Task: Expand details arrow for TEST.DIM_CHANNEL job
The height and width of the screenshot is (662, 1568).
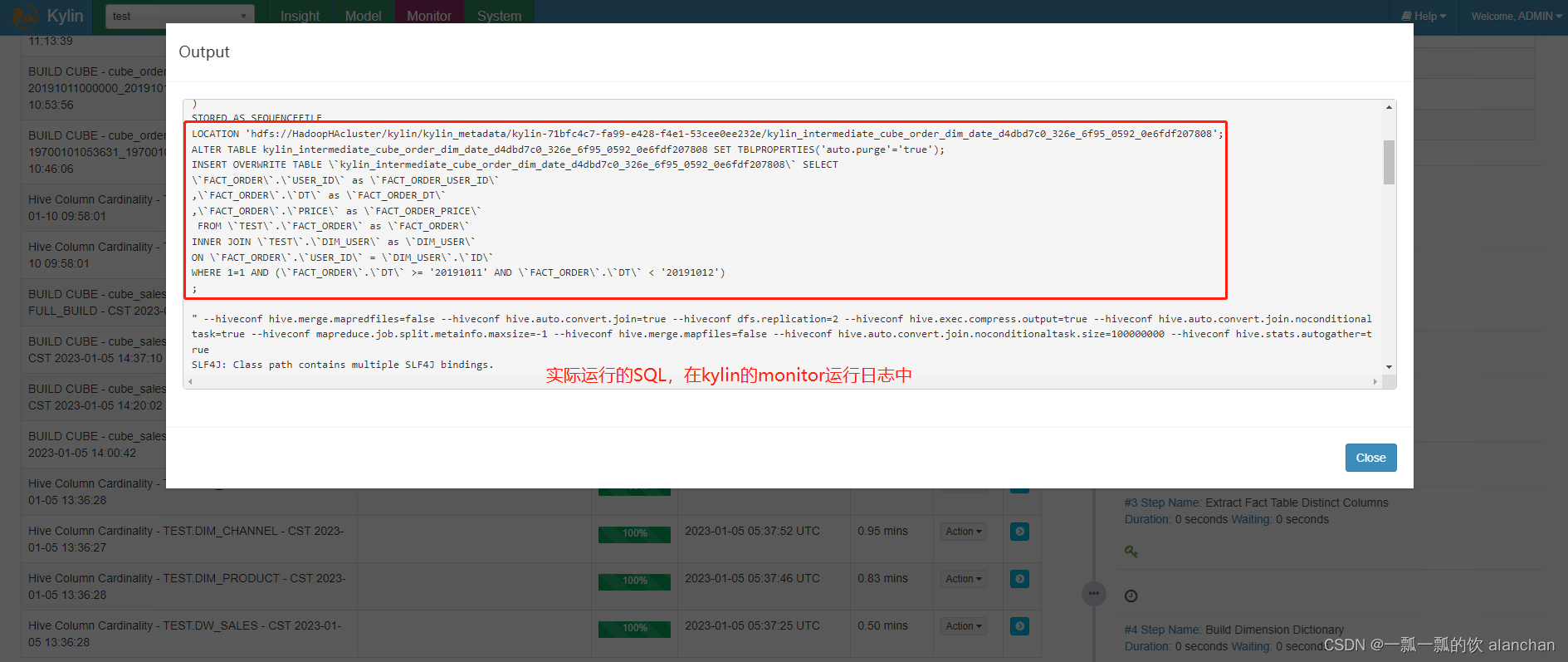Action: (1020, 532)
